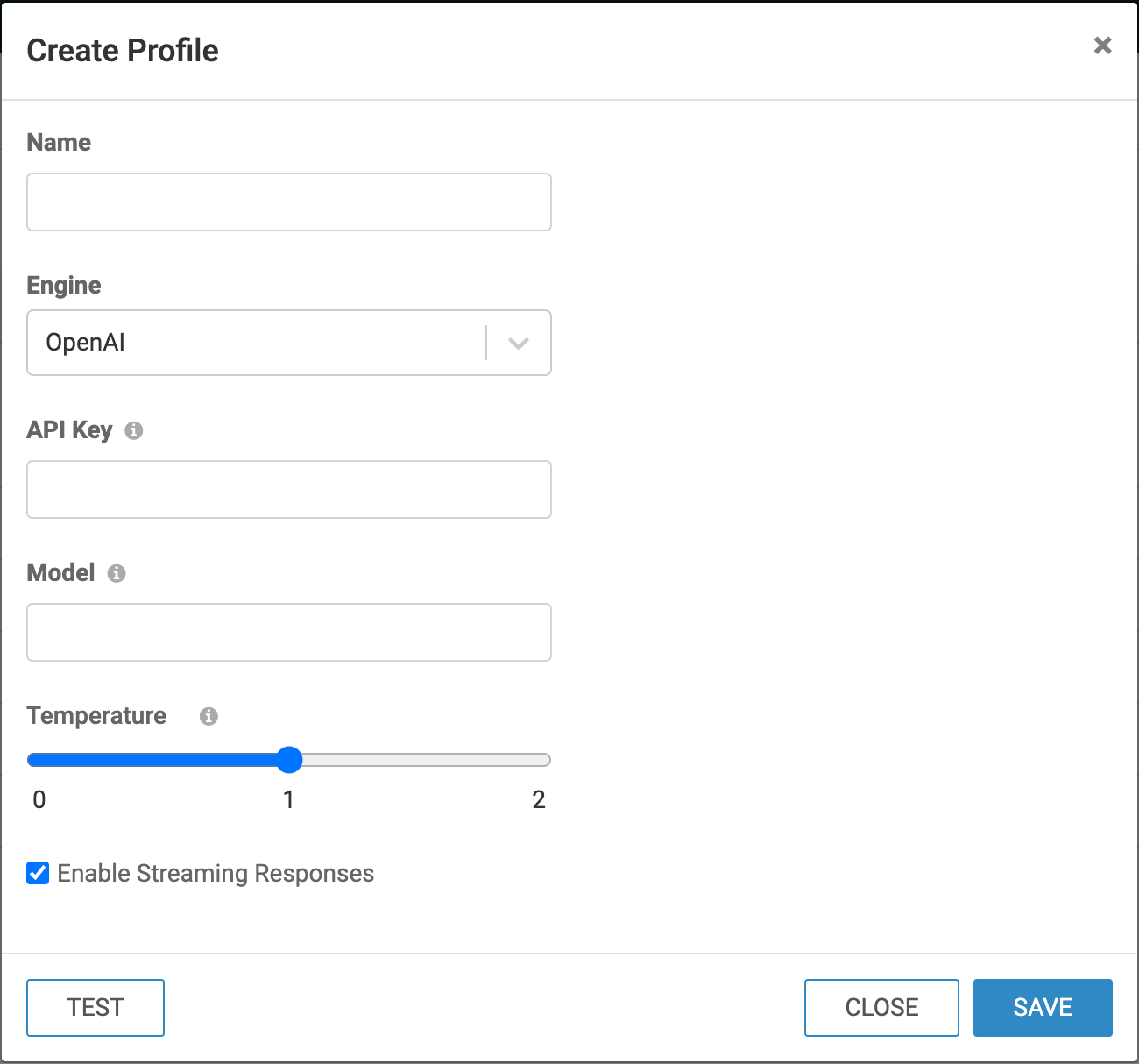Image resolution: width=1139 pixels, height=1064 pixels.
Task: Close the dialog with the X icon
Action: pyautogui.click(x=1102, y=46)
